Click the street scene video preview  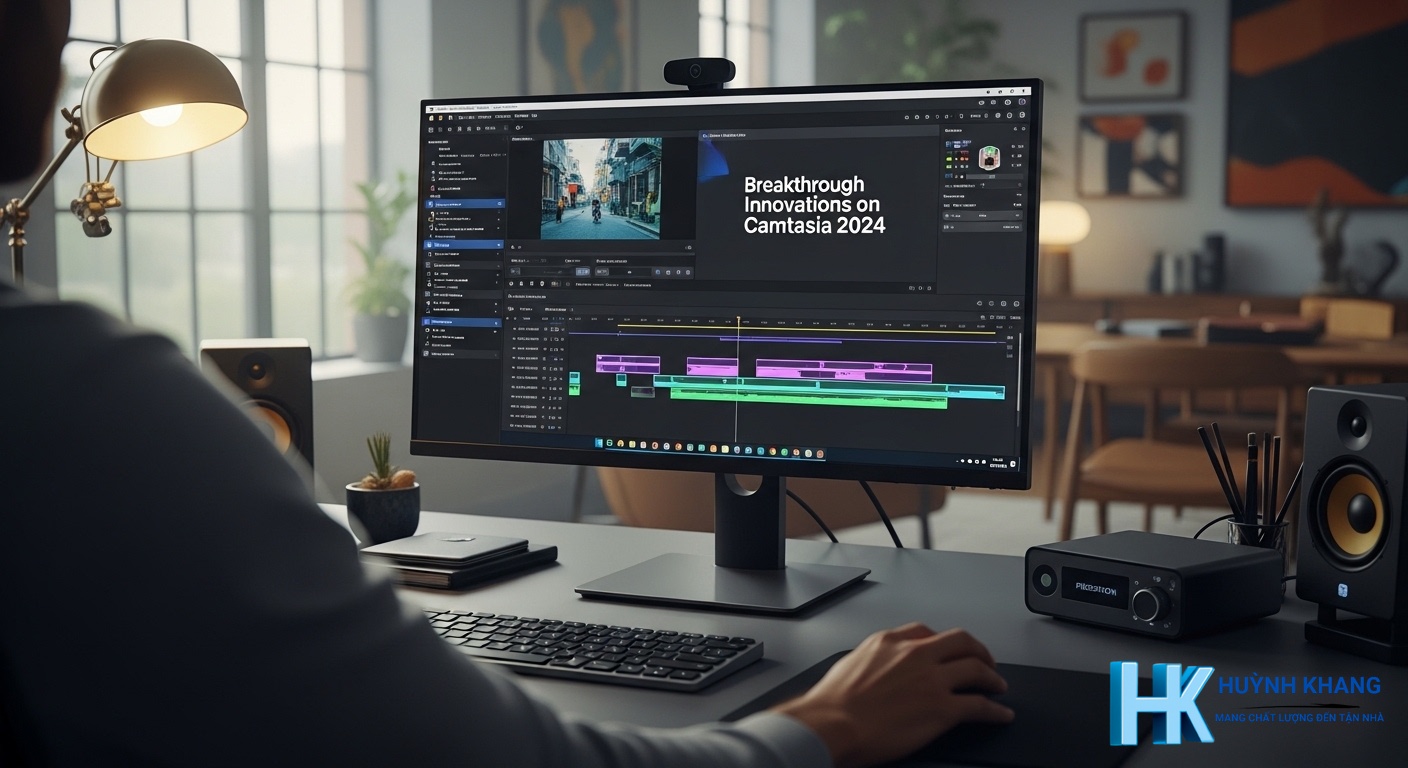click(601, 188)
